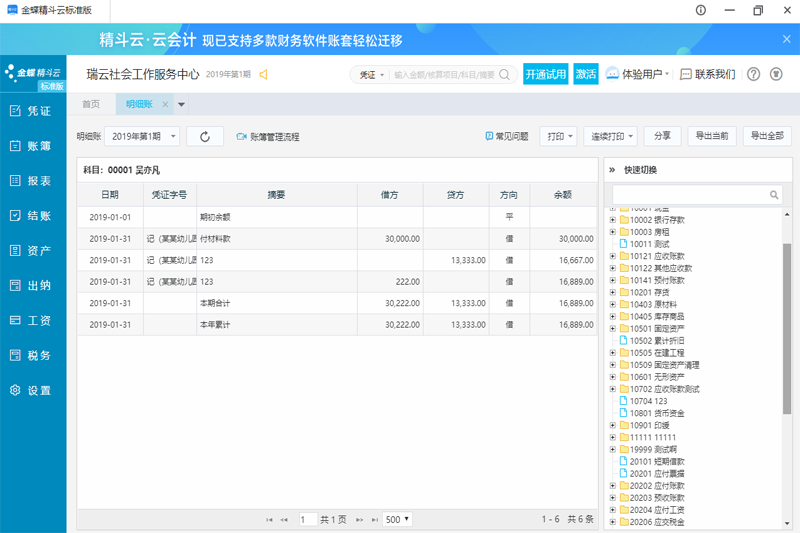Go to last page in pagination
Screen dimensions: 800x533
[374, 520]
